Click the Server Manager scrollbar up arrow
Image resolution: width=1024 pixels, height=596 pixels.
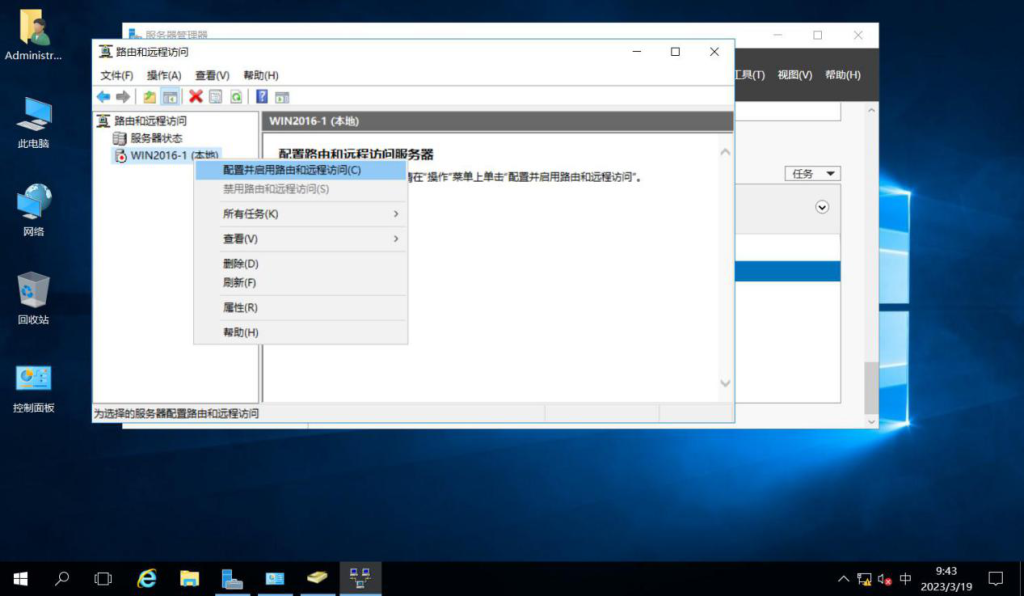click(871, 110)
